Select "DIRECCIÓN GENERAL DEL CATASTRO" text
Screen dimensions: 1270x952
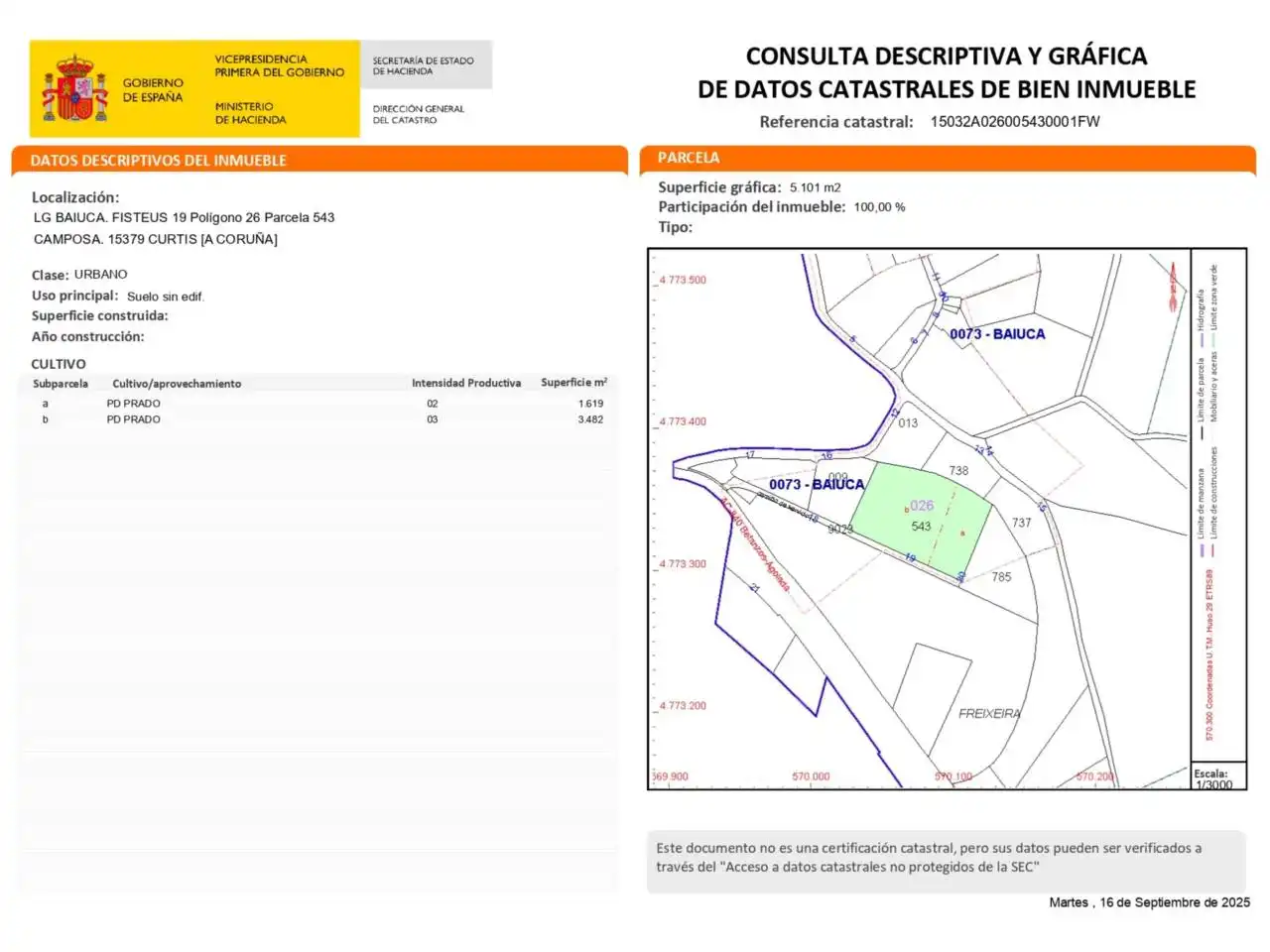419,114
